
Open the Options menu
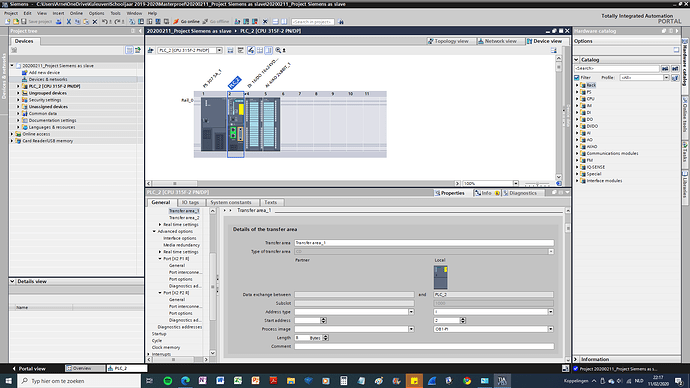tap(96, 13)
